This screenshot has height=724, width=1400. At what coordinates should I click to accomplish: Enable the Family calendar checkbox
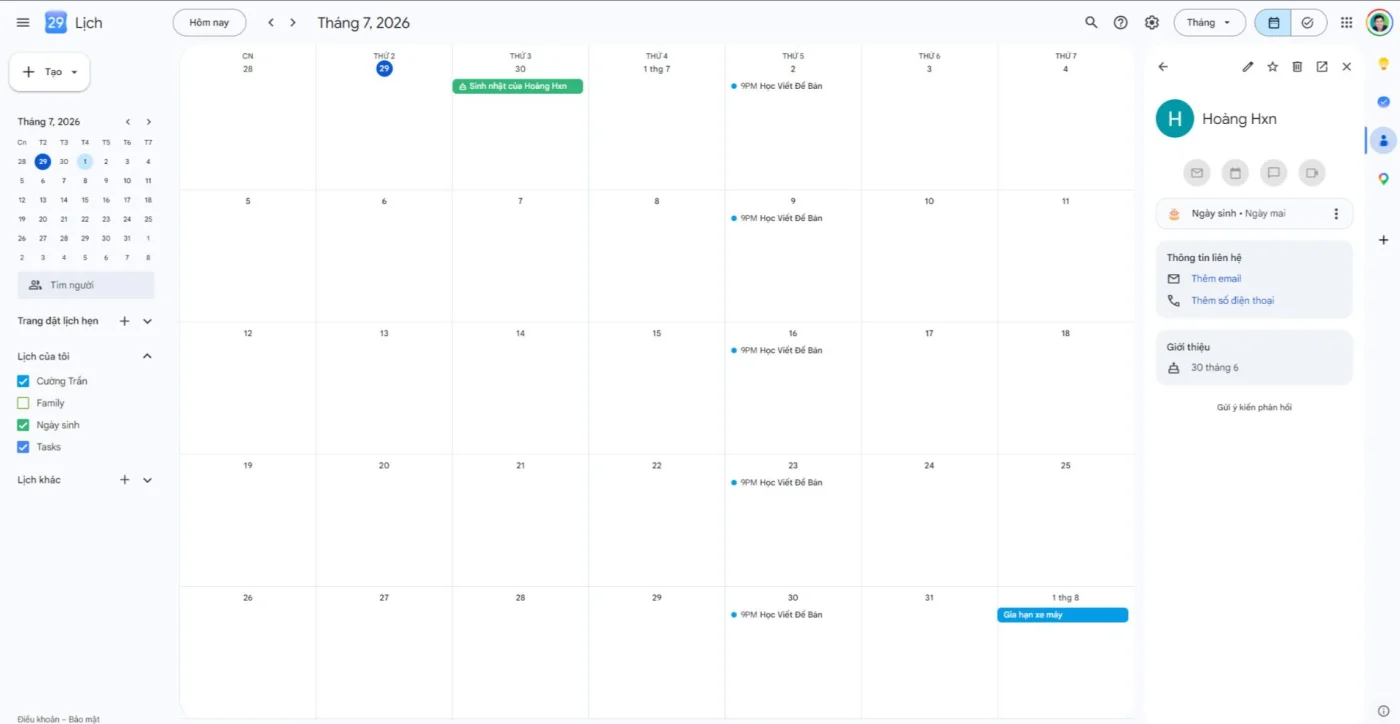(x=24, y=403)
